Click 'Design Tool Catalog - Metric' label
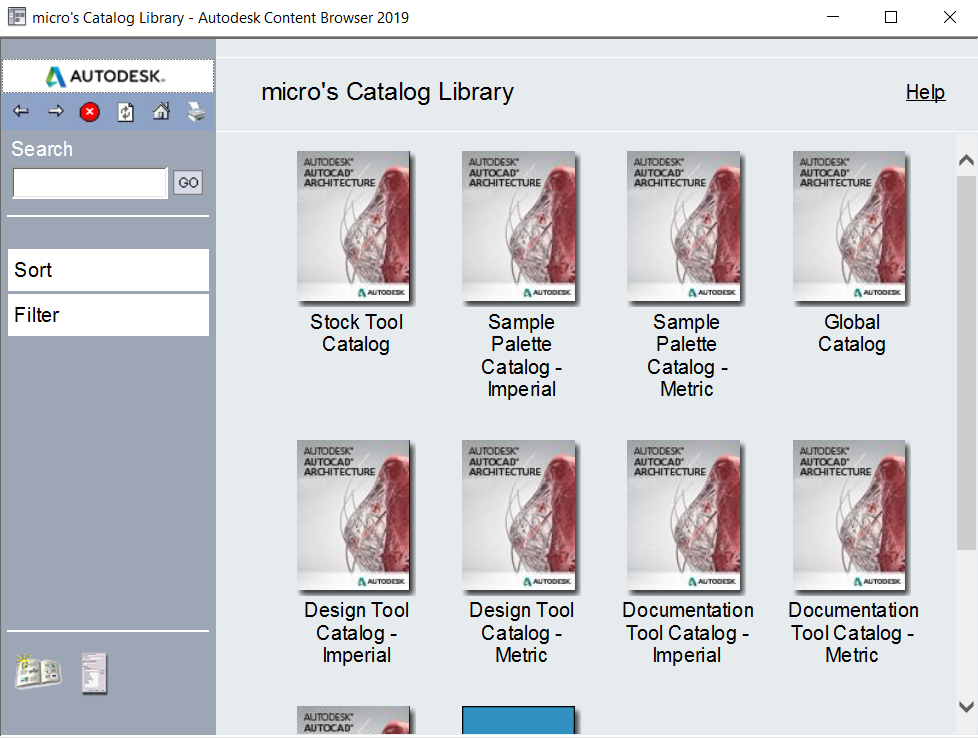 pos(521,632)
